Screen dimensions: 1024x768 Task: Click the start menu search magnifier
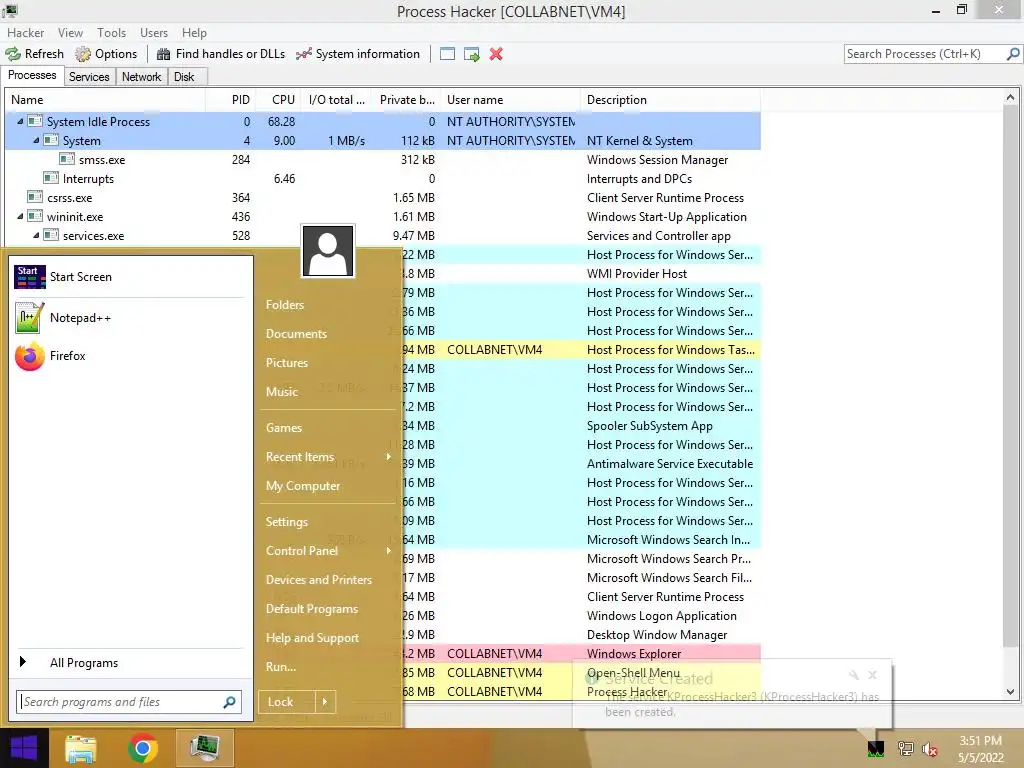(229, 702)
